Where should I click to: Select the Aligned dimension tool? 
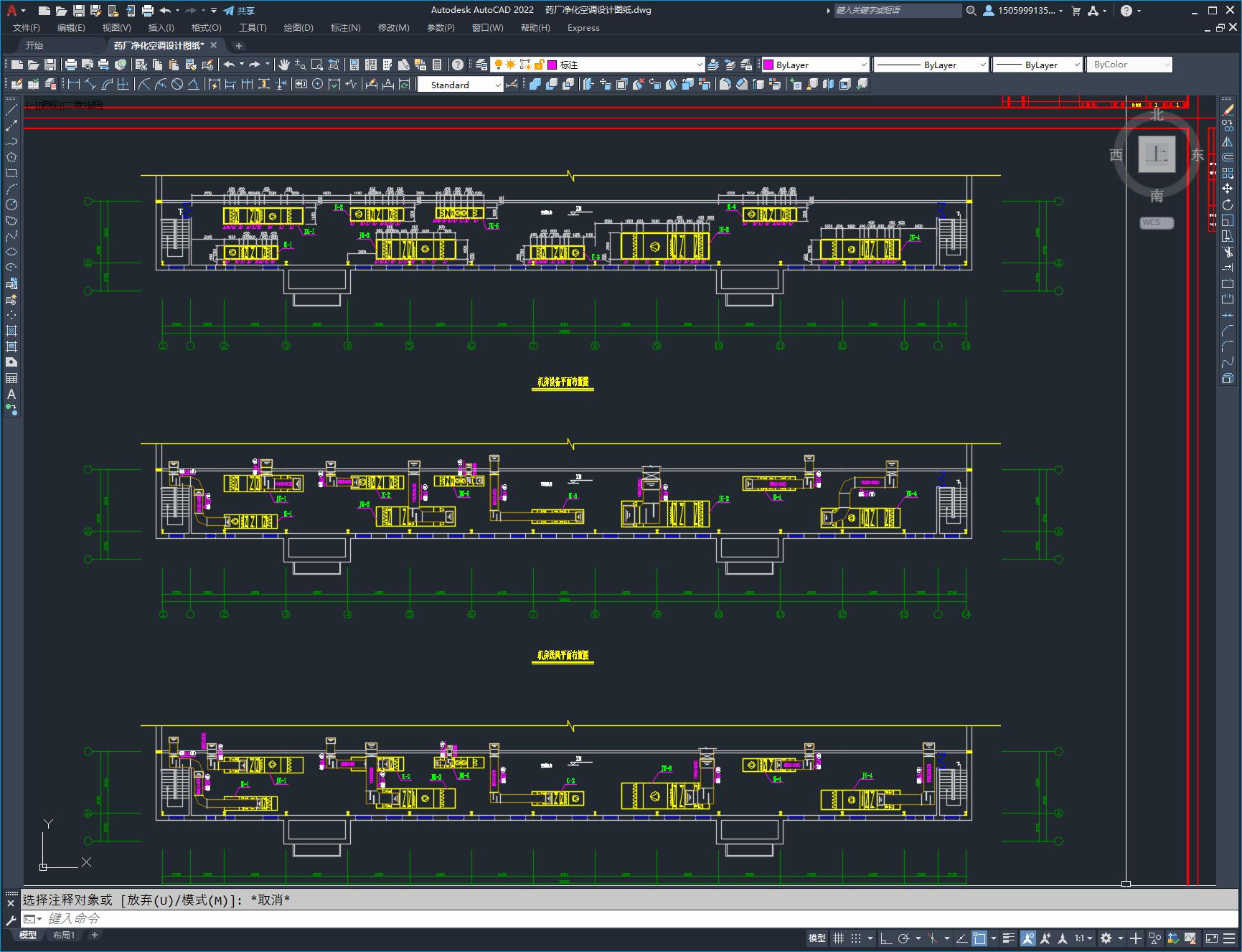click(90, 85)
